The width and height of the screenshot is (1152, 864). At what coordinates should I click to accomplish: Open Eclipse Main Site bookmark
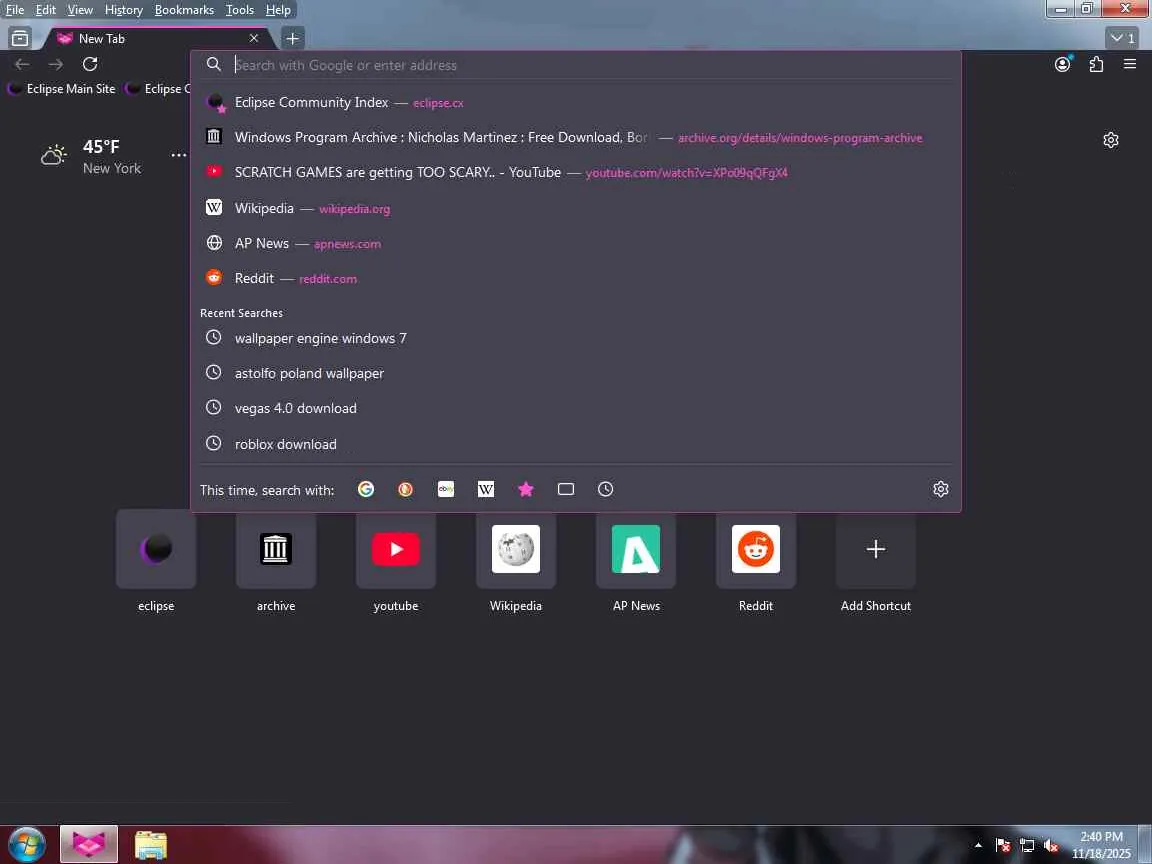[x=62, y=89]
